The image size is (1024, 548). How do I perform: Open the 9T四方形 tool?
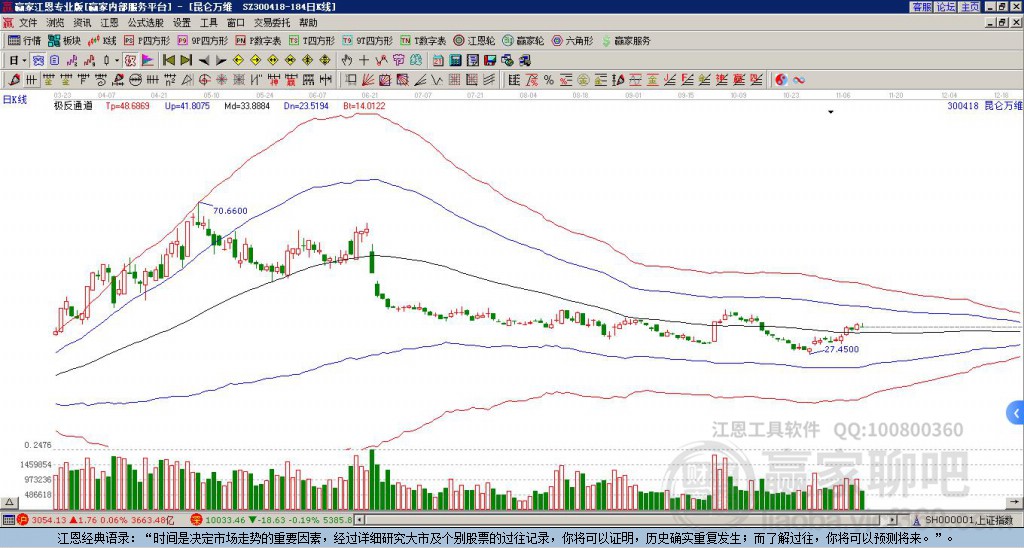368,40
